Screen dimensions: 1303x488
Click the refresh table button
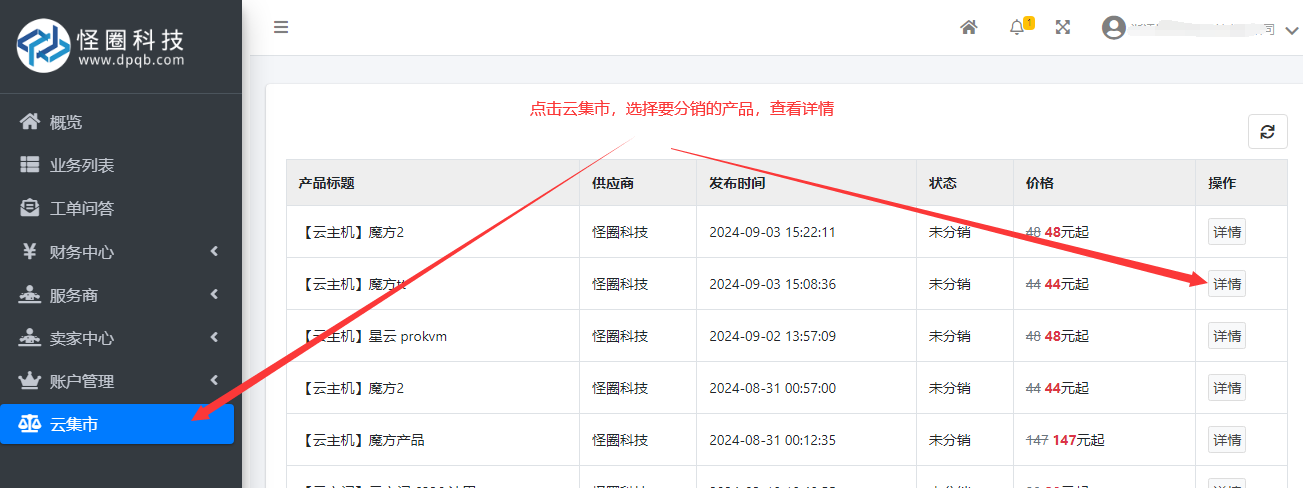click(x=1267, y=132)
